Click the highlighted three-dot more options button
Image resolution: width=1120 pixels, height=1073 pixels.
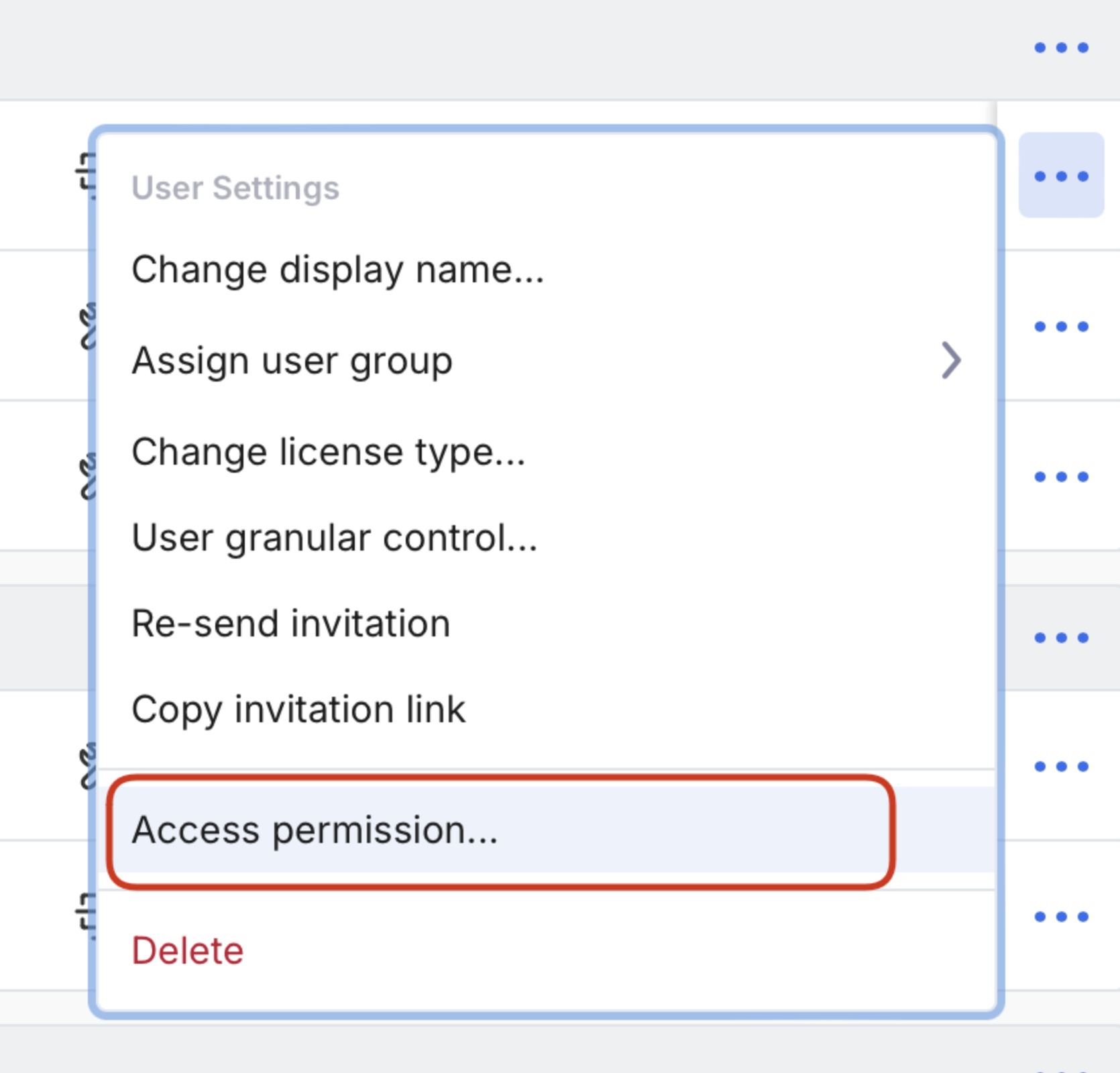pyautogui.click(x=1061, y=176)
